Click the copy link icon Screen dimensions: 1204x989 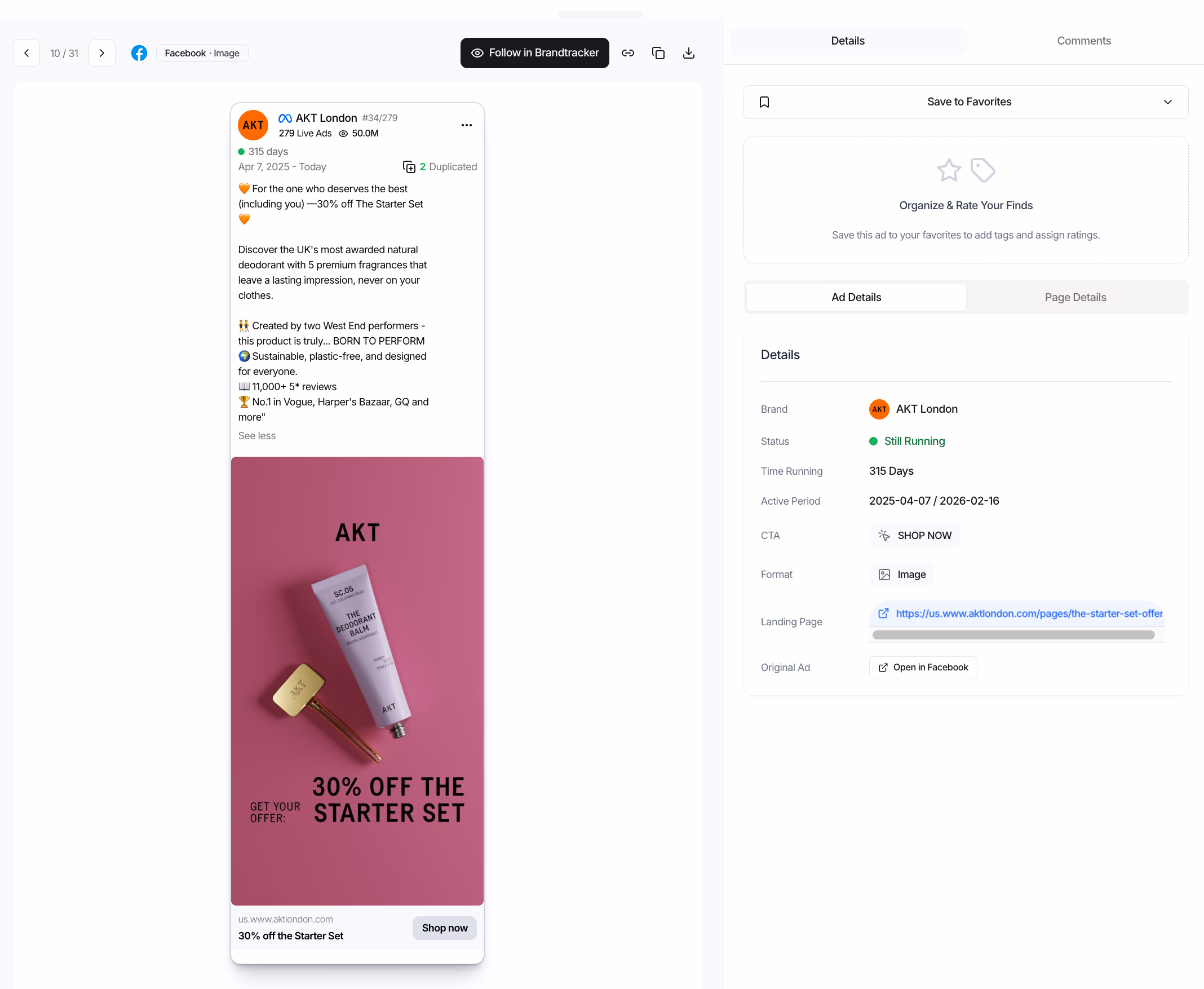click(x=627, y=53)
